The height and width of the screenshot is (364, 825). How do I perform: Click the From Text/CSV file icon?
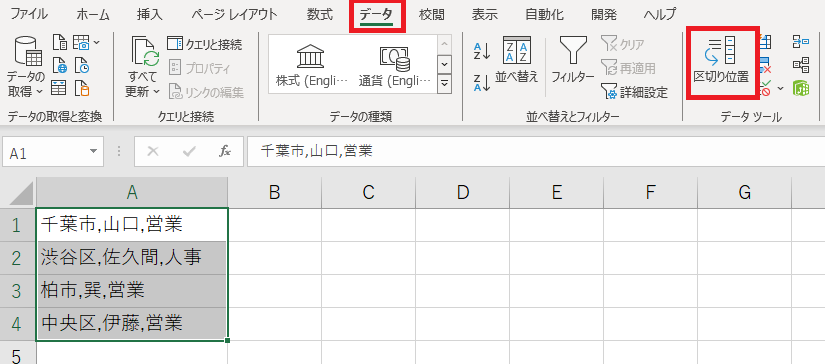[x=59, y=43]
